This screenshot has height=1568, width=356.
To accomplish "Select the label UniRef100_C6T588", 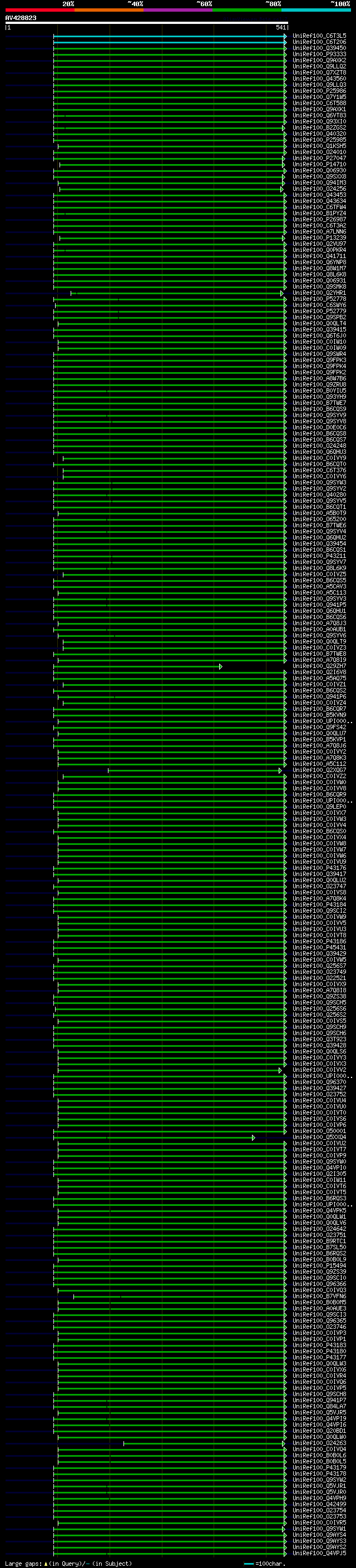I will coord(319,103).
